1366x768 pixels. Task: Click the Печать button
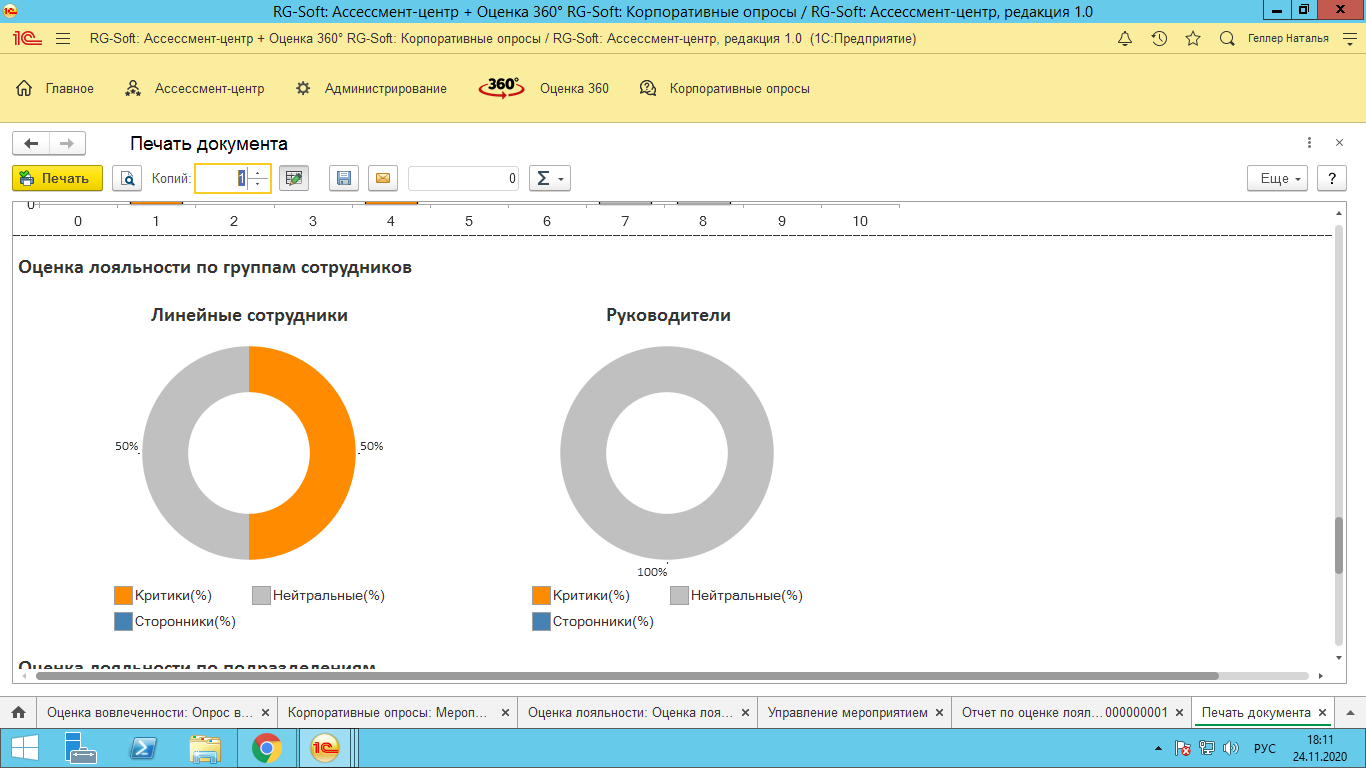pyautogui.click(x=57, y=178)
